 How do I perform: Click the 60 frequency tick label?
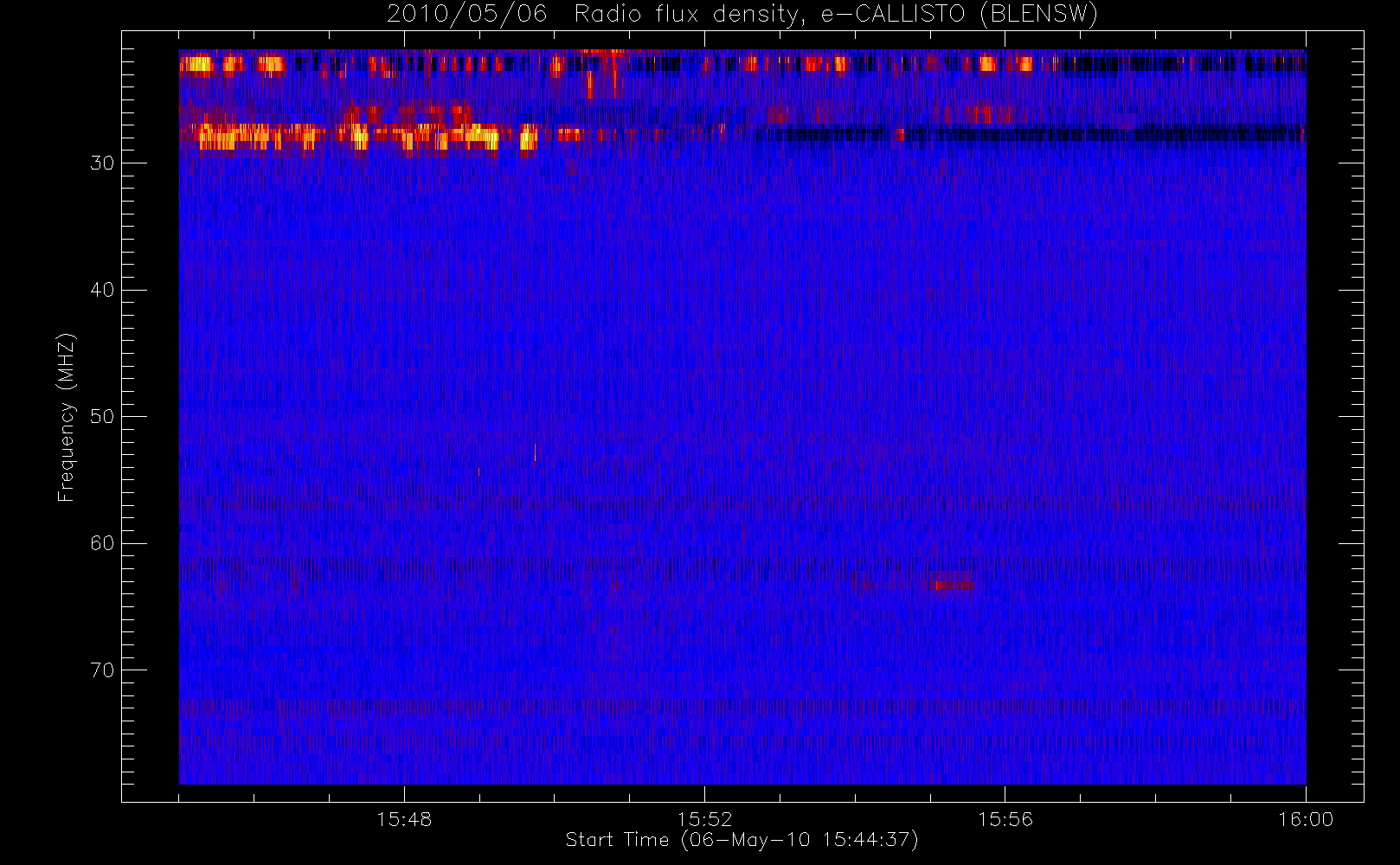click(102, 543)
